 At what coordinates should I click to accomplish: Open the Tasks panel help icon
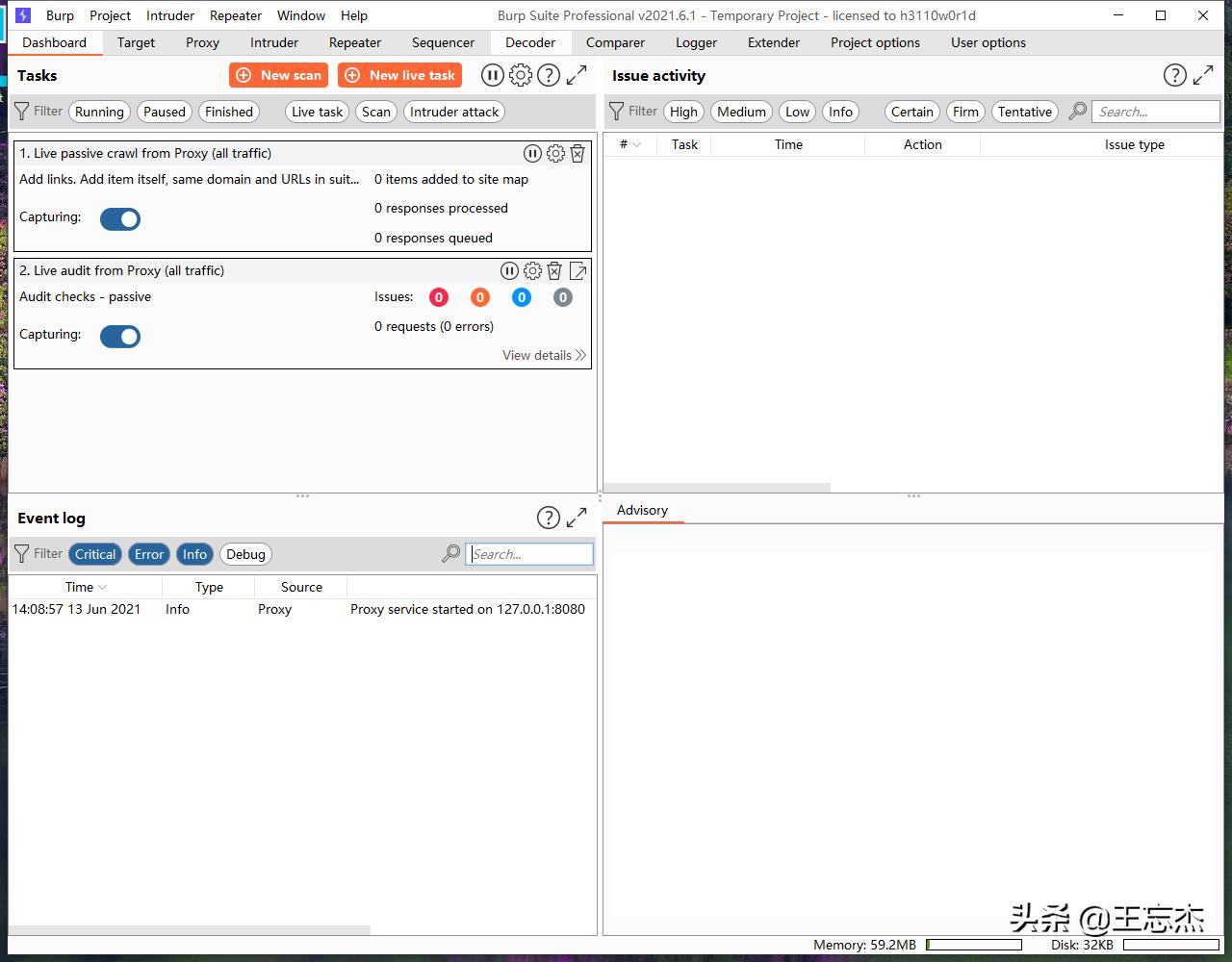coord(549,75)
